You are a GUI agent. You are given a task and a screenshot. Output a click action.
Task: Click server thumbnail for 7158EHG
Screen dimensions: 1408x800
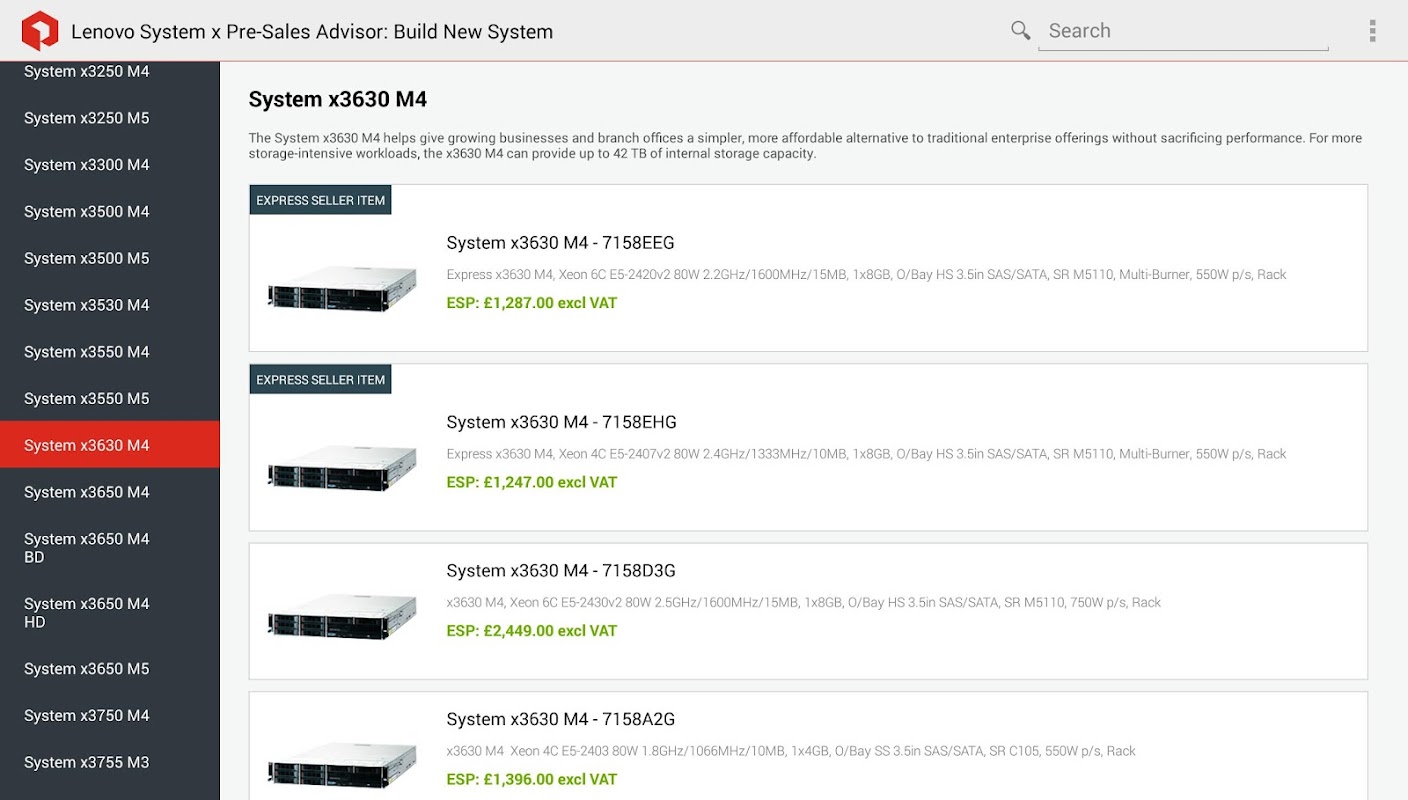click(x=342, y=467)
